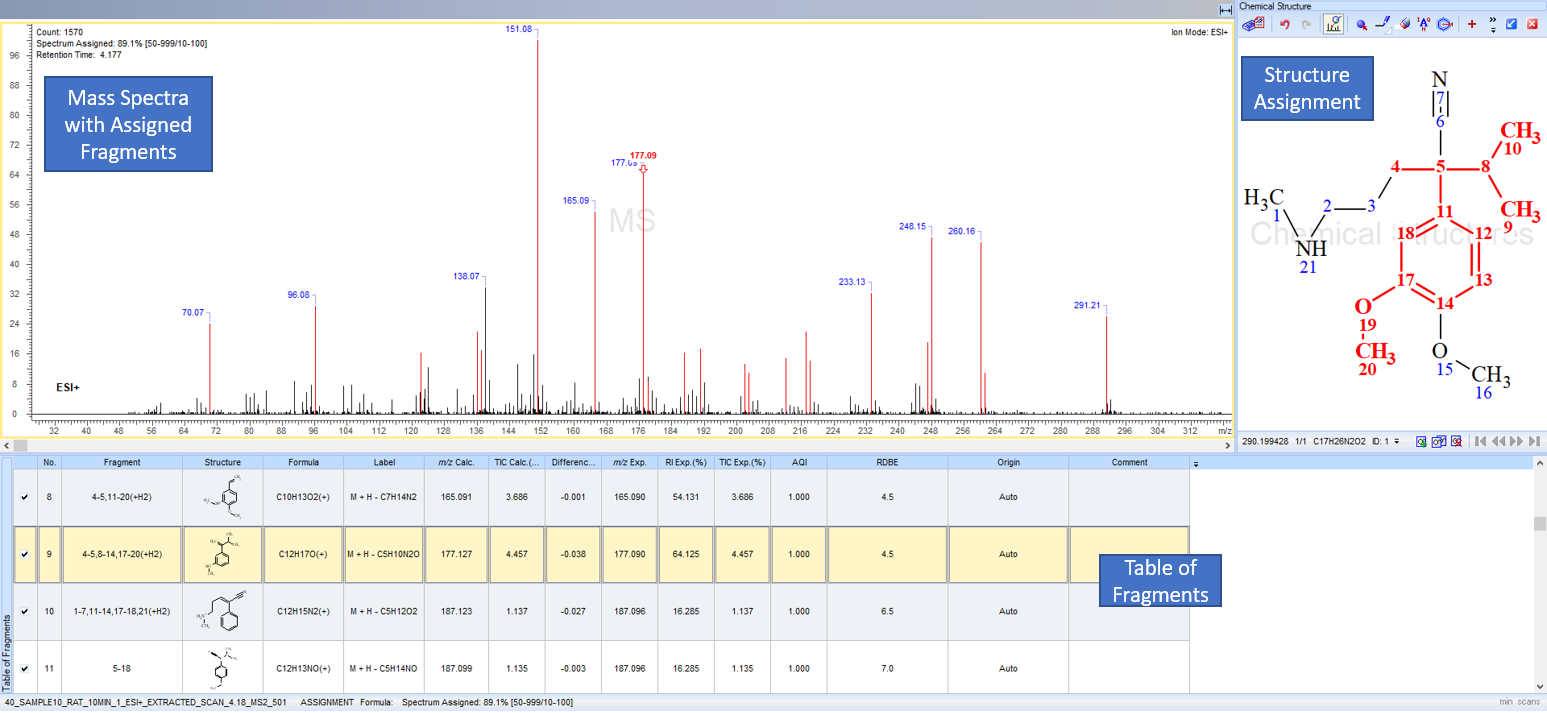Image resolution: width=1547 pixels, height=713 pixels.
Task: Open the ID: 1 dropdown arrow
Action: pos(1396,442)
